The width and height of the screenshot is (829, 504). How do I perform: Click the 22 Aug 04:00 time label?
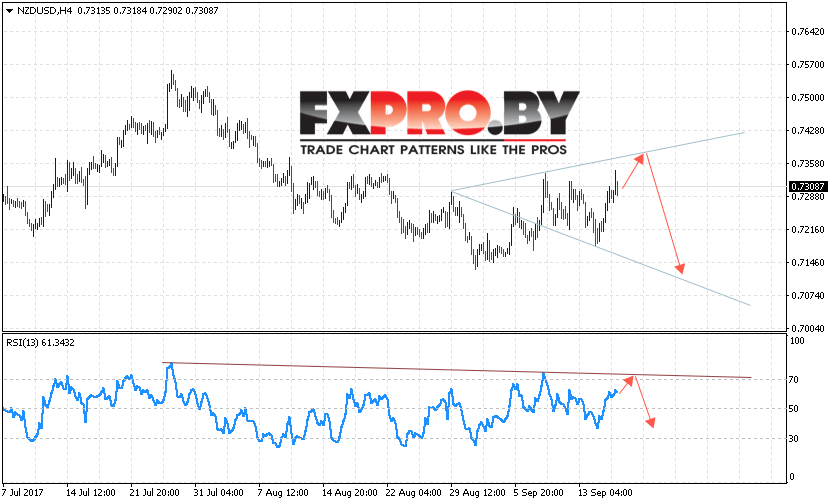413,493
